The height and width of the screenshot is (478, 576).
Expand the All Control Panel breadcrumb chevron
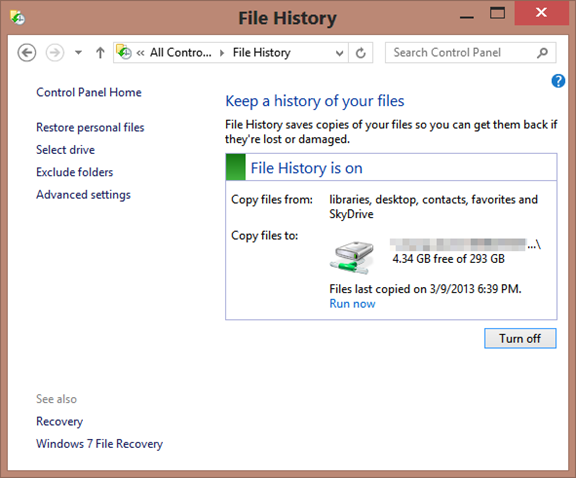point(222,53)
